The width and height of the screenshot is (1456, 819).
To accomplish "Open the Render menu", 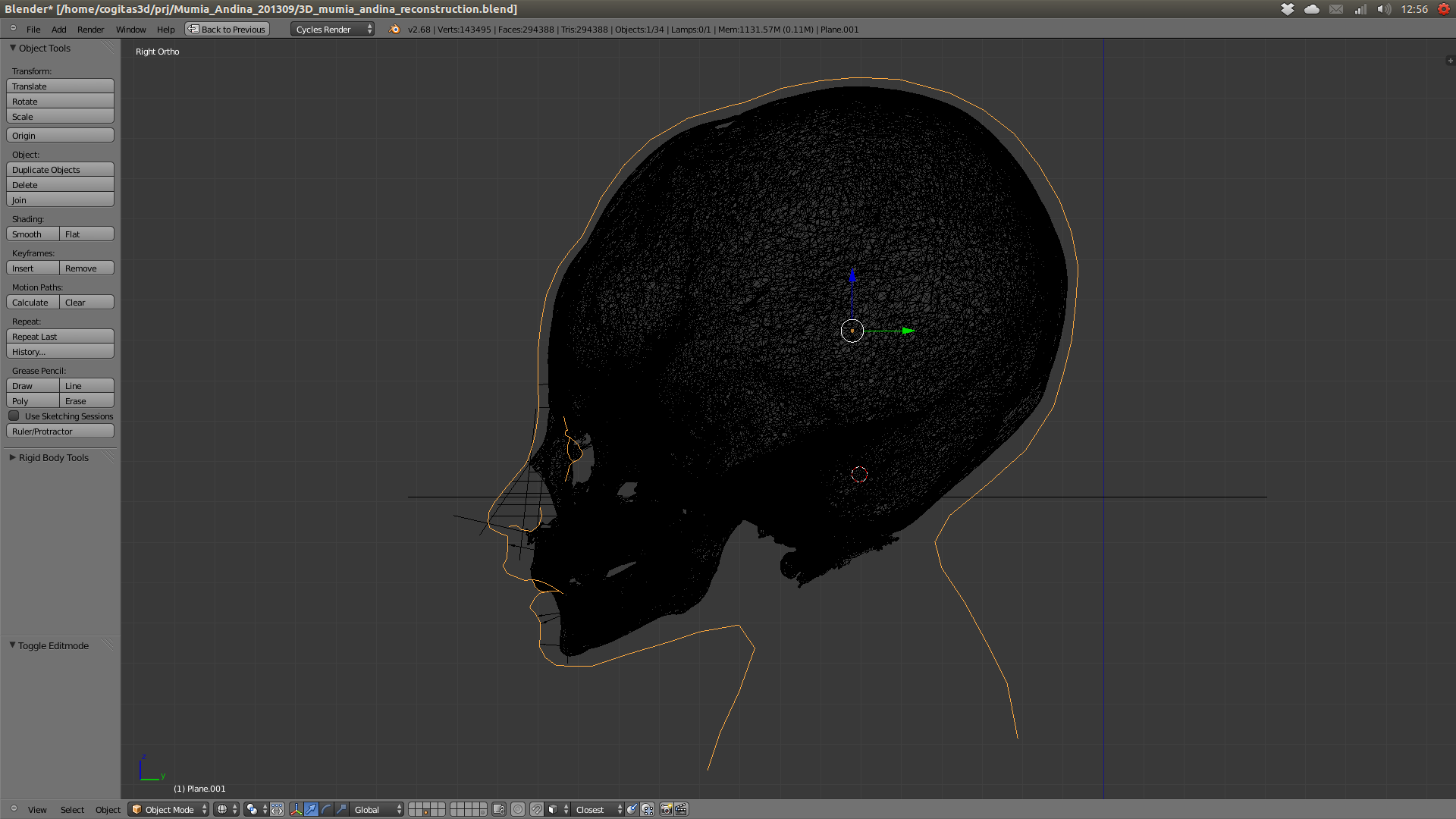I will click(90, 30).
